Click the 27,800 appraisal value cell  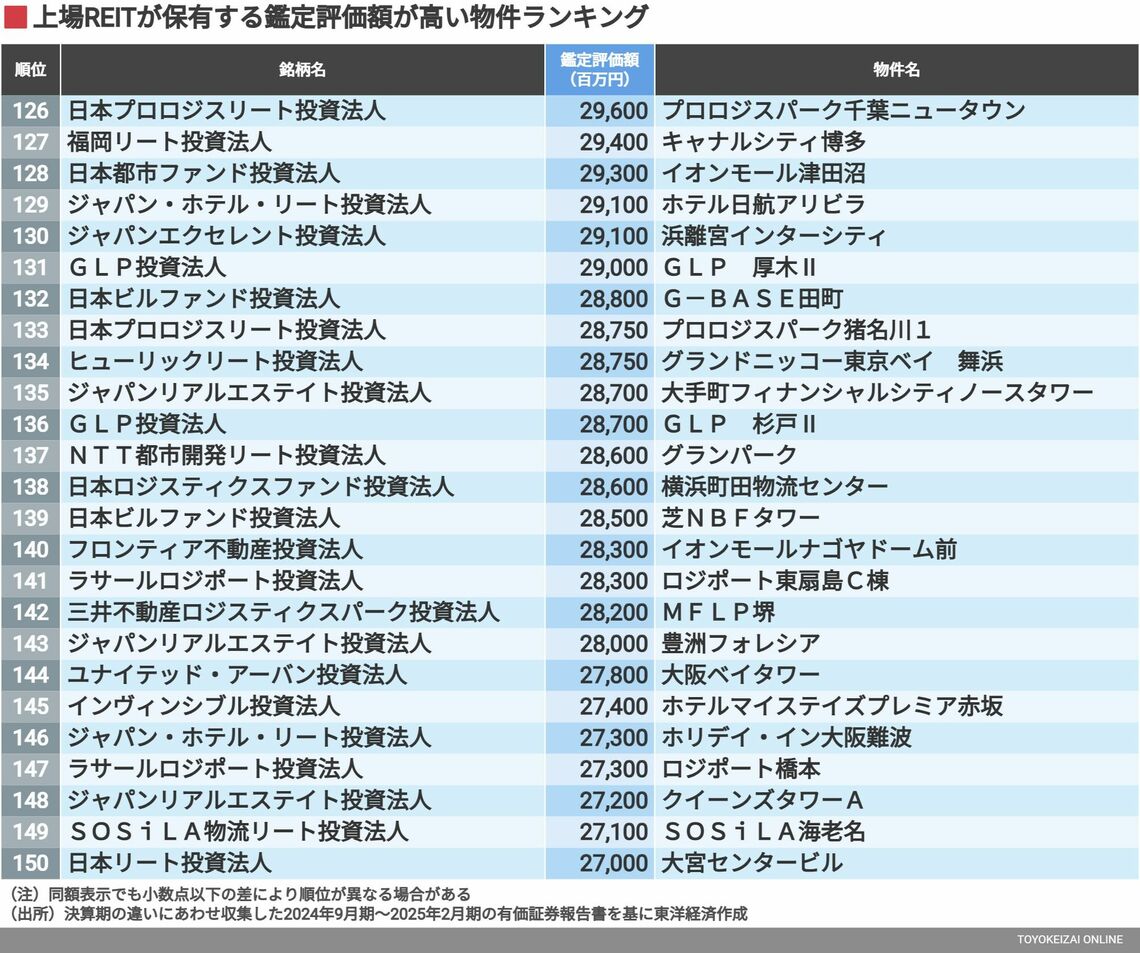[x=613, y=674]
